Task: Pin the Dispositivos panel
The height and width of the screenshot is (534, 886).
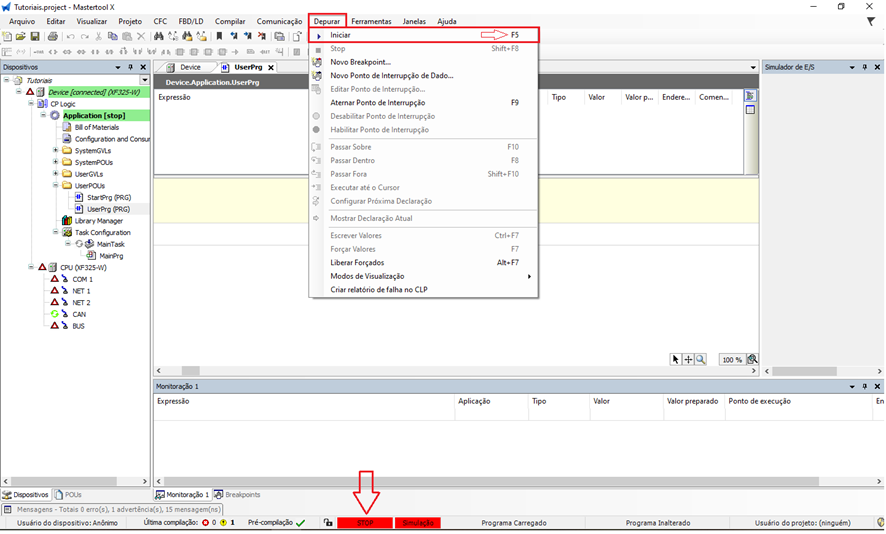Action: 130,67
